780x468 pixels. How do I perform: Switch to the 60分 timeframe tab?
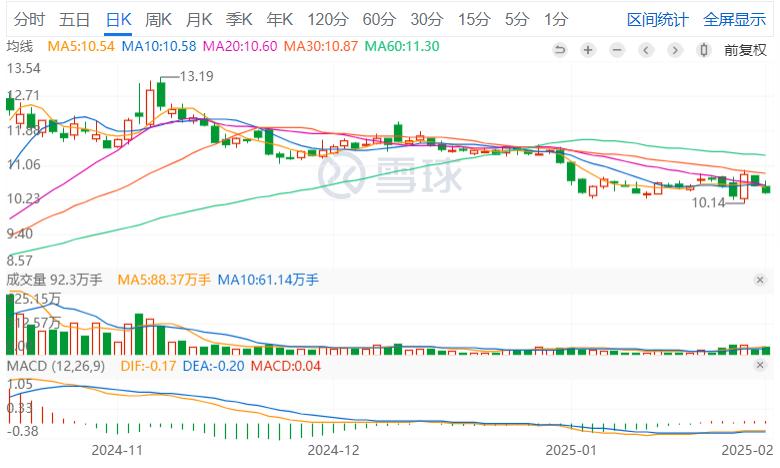coord(379,19)
